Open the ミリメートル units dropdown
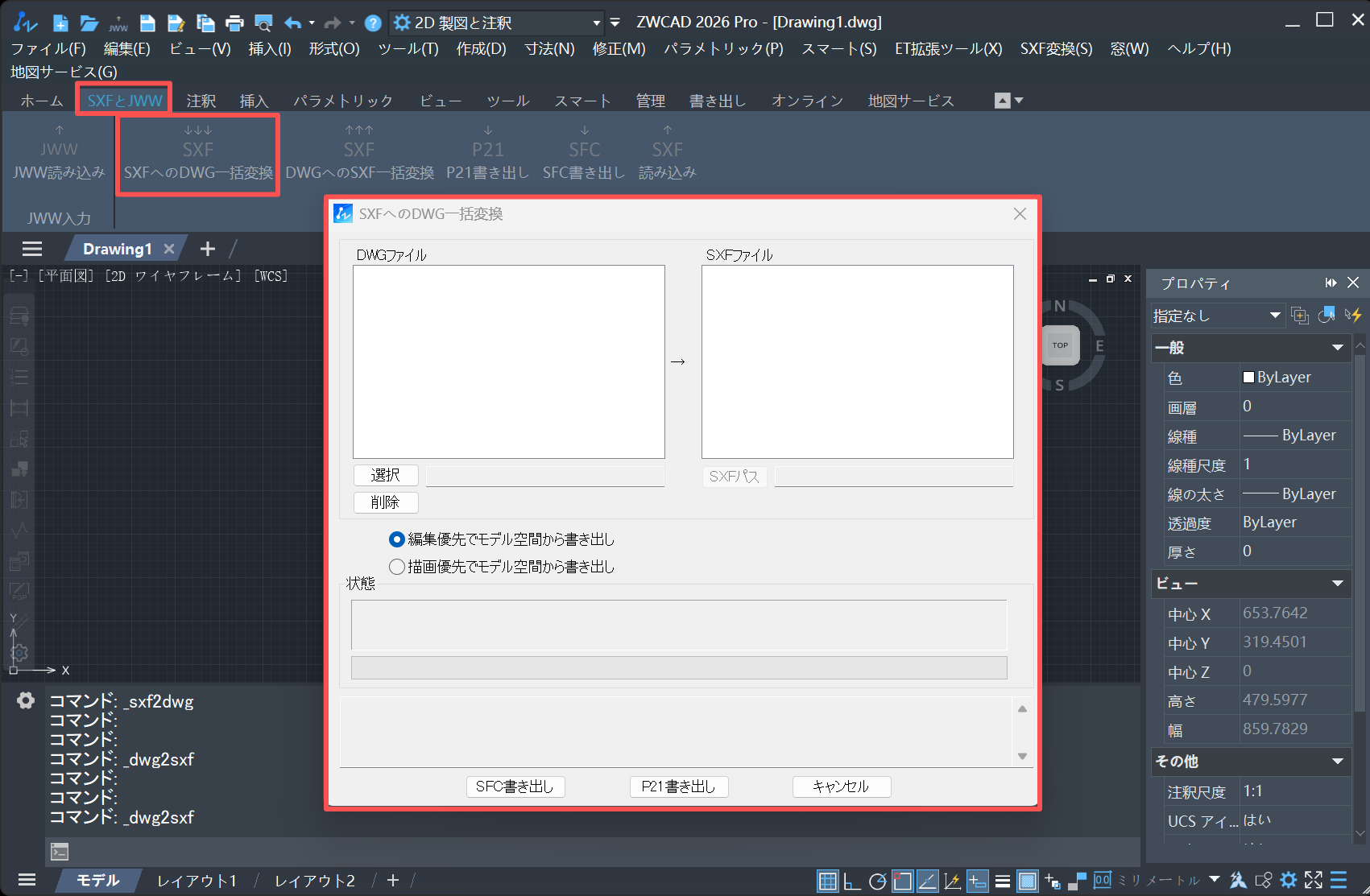1370x896 pixels. tap(1216, 880)
